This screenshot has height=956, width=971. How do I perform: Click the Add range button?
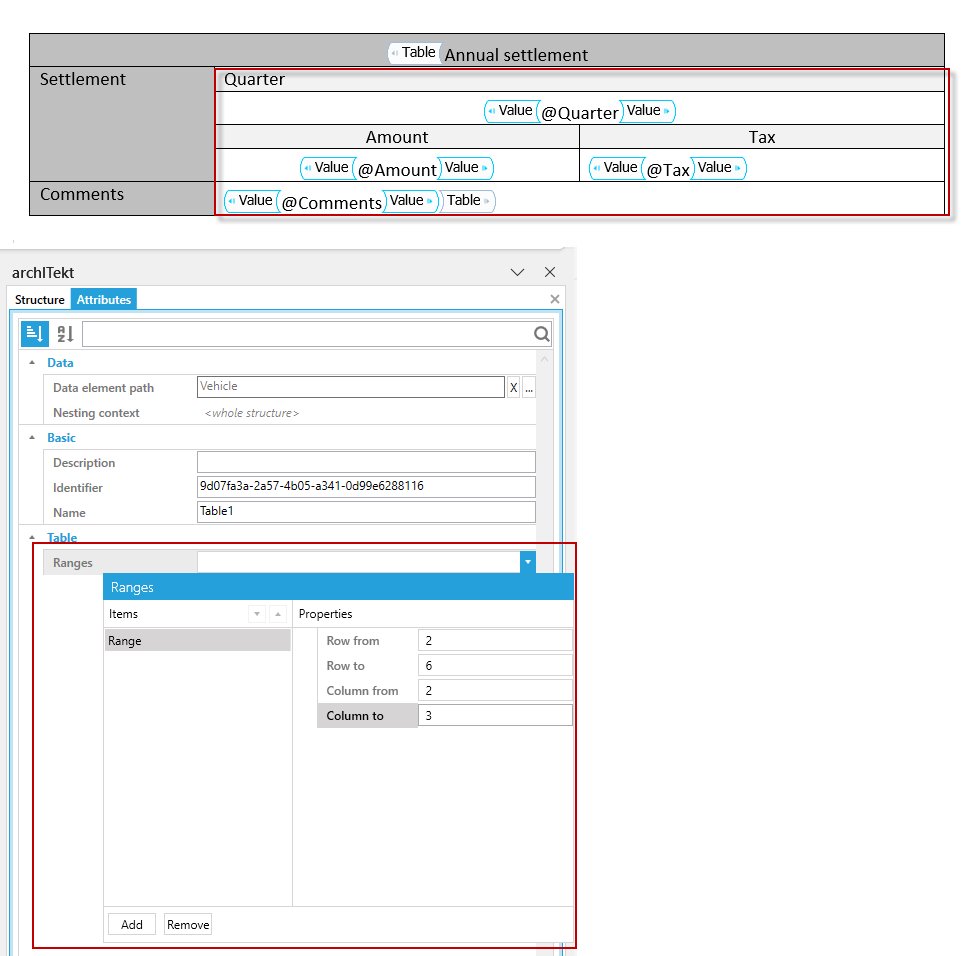click(132, 924)
